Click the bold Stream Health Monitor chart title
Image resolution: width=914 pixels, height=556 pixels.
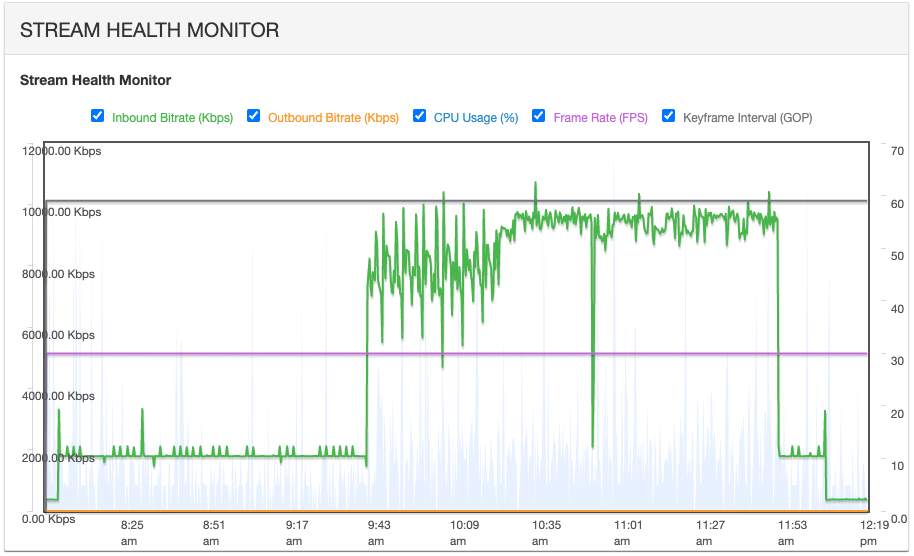[96, 80]
